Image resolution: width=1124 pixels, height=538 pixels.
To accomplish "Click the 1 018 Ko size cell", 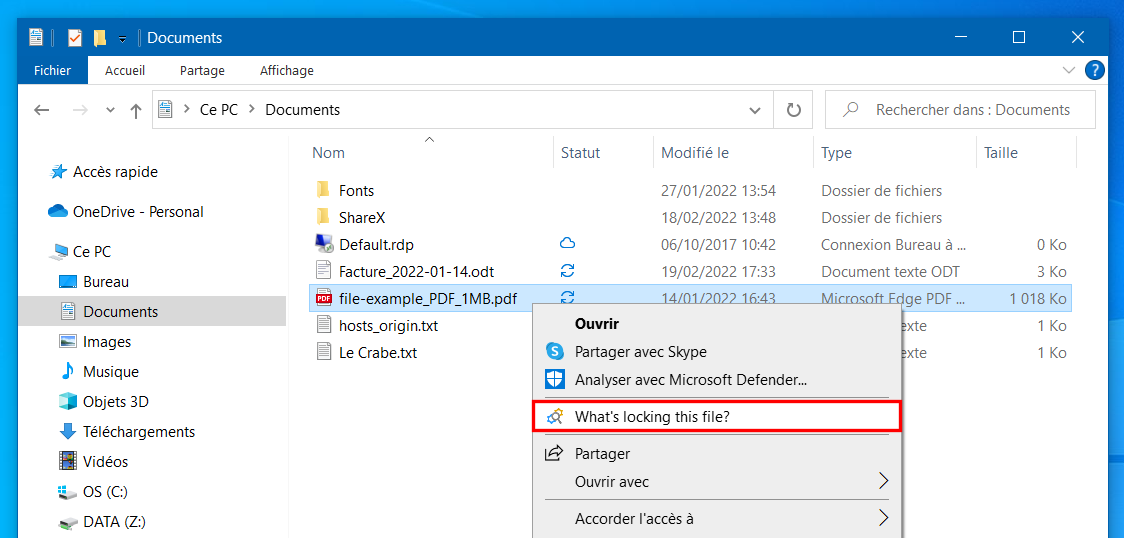I will [x=1039, y=299].
